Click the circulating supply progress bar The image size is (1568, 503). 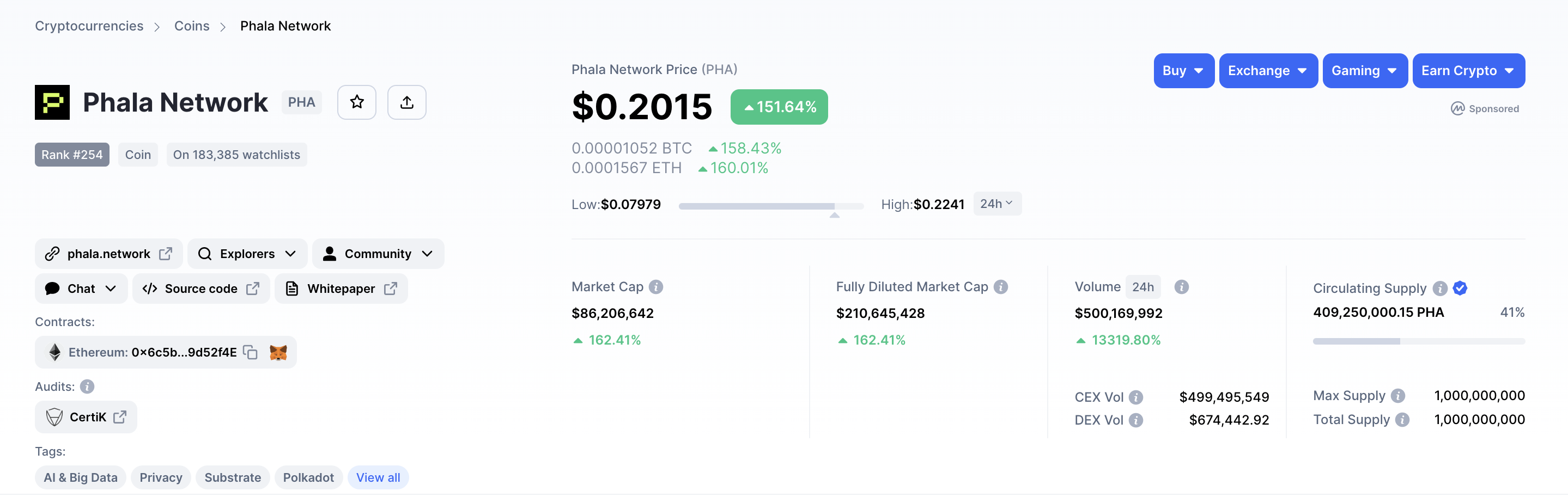pyautogui.click(x=1419, y=341)
